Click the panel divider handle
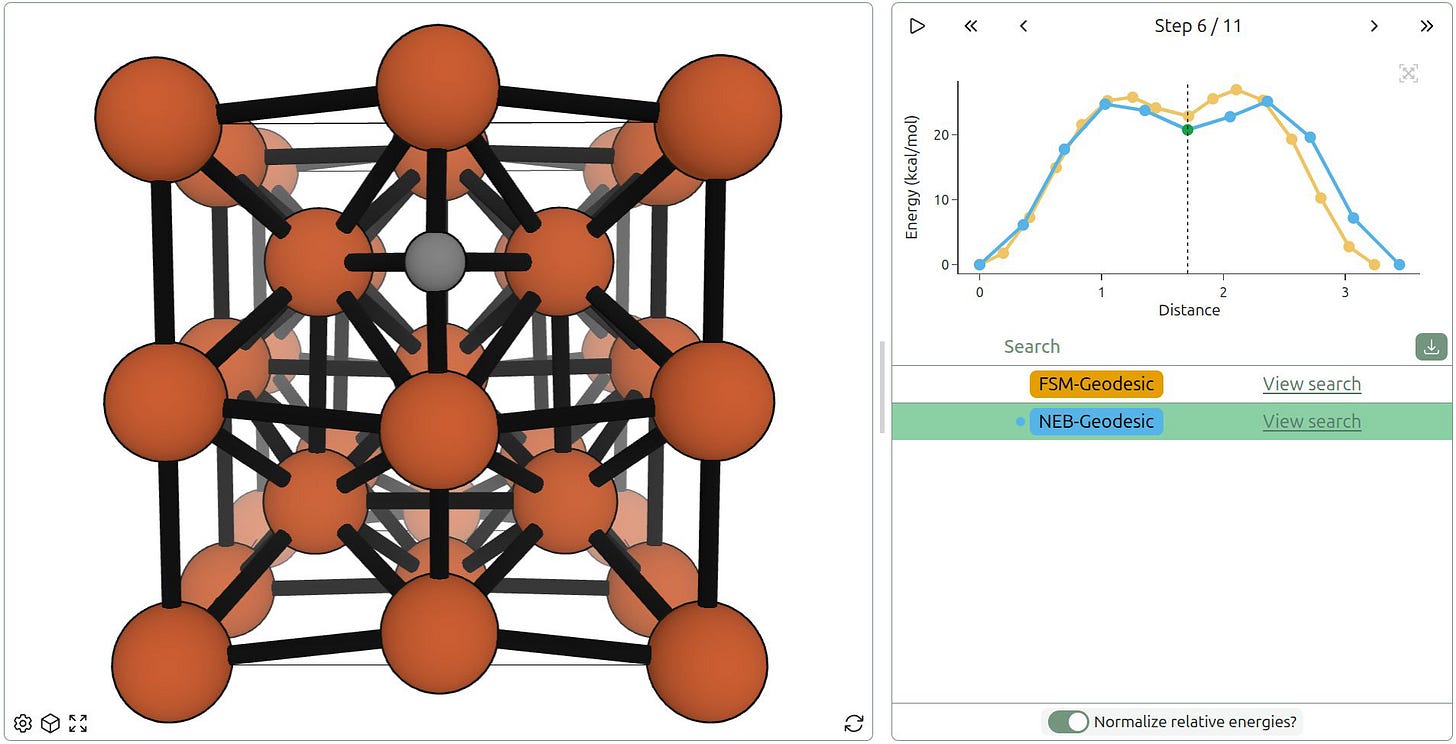 coord(882,388)
